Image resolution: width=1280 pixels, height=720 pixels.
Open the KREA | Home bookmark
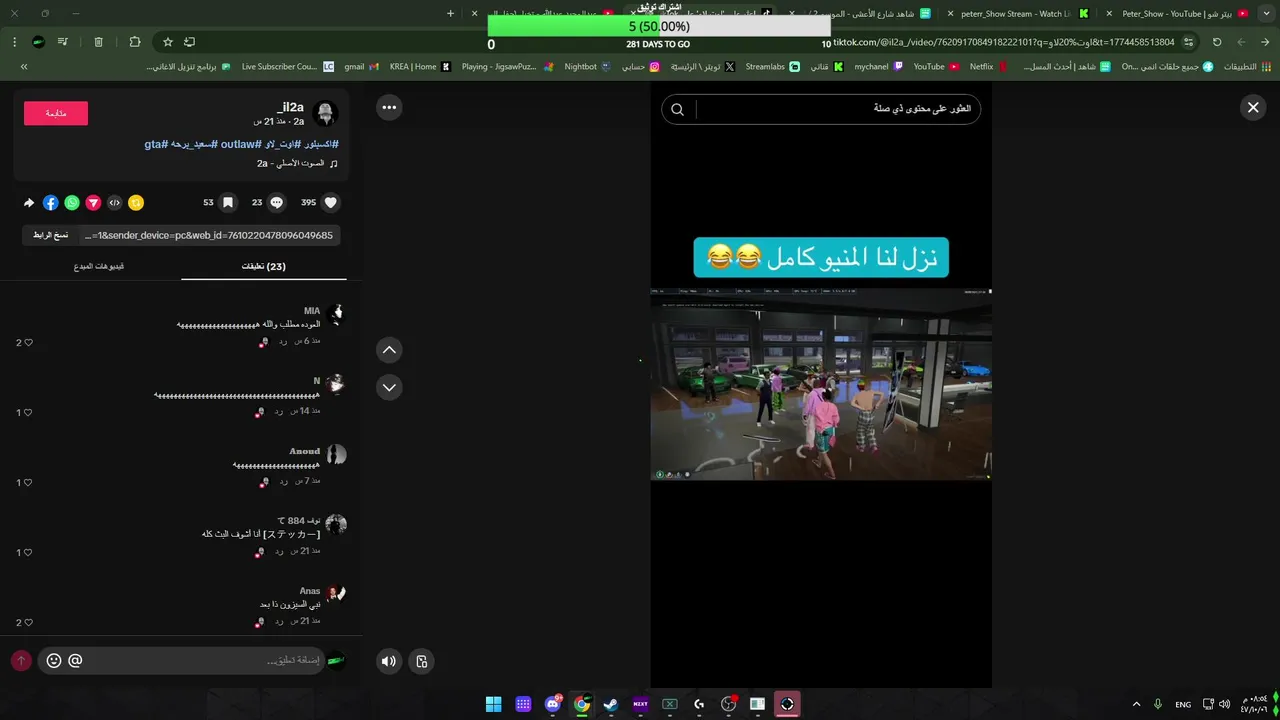click(x=420, y=66)
